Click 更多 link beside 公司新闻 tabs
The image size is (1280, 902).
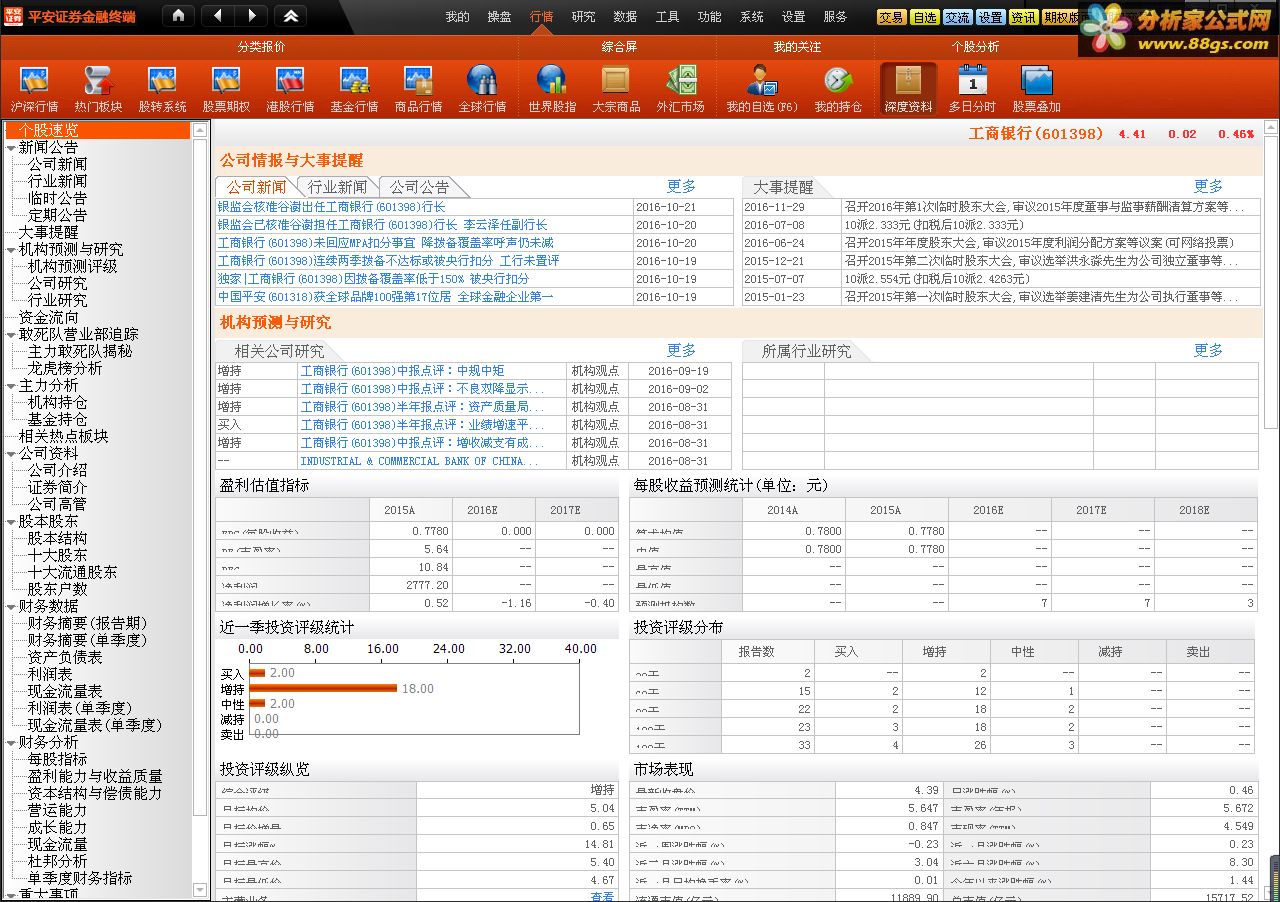681,187
